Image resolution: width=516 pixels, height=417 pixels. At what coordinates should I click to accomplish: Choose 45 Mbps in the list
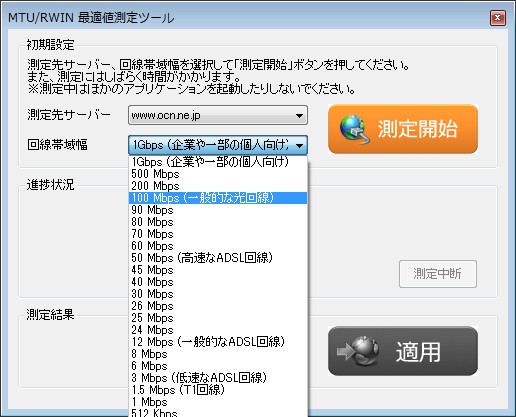point(218,270)
